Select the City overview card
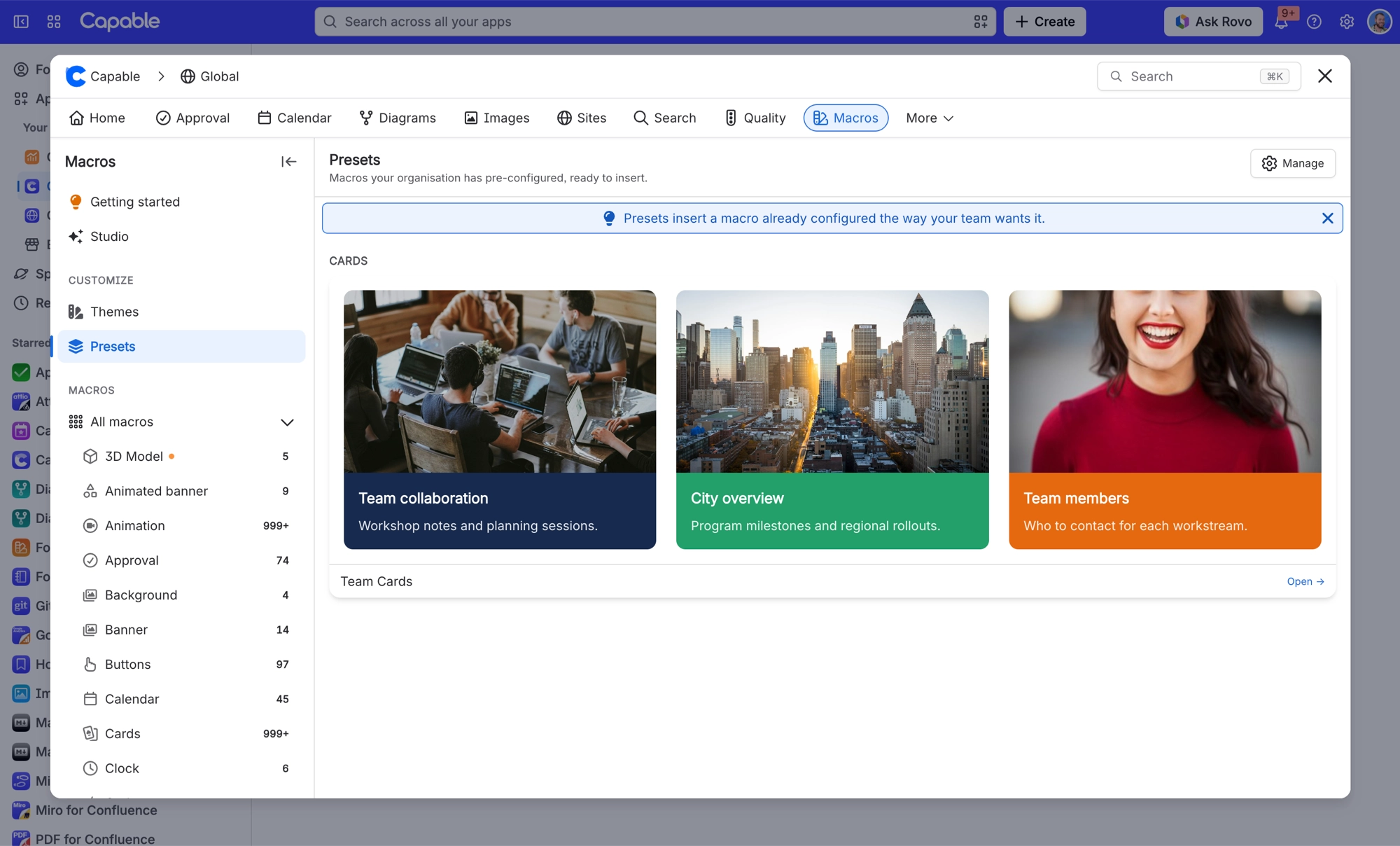This screenshot has width=1400, height=846. 832,419
